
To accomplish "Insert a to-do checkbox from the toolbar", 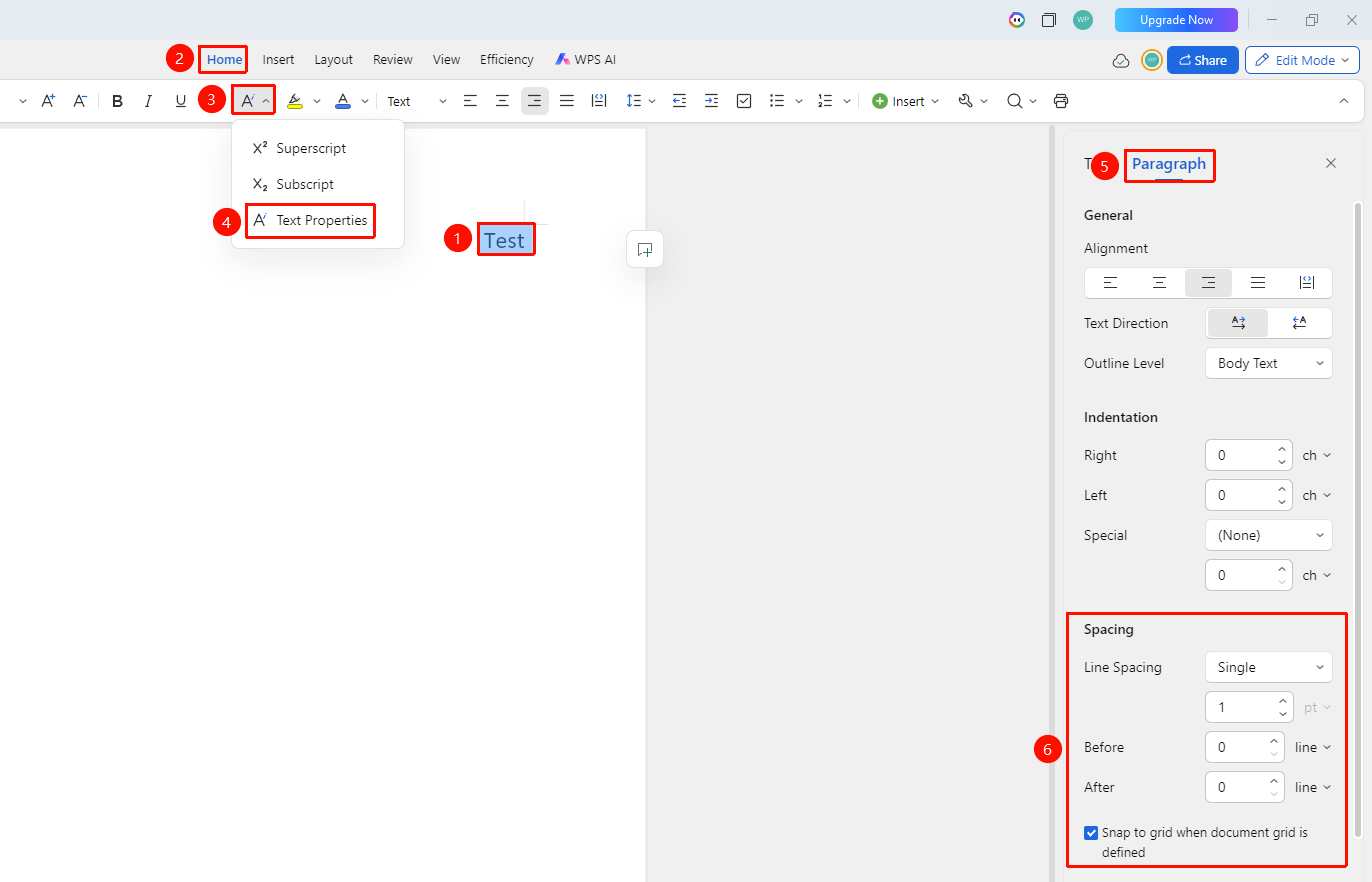I will coord(744,101).
